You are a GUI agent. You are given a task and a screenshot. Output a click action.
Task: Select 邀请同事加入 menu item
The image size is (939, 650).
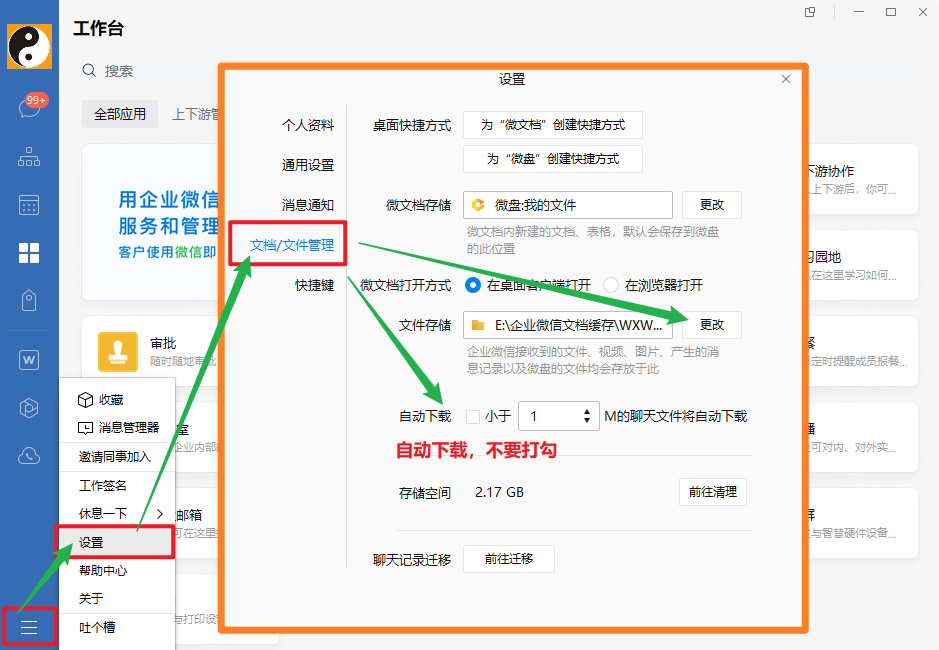click(x=117, y=456)
